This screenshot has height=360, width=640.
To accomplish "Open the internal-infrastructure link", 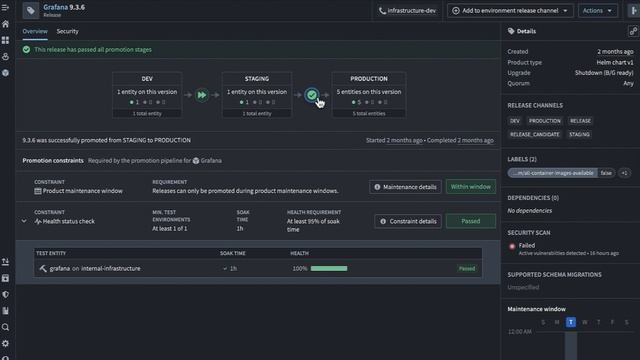I will tap(111, 269).
